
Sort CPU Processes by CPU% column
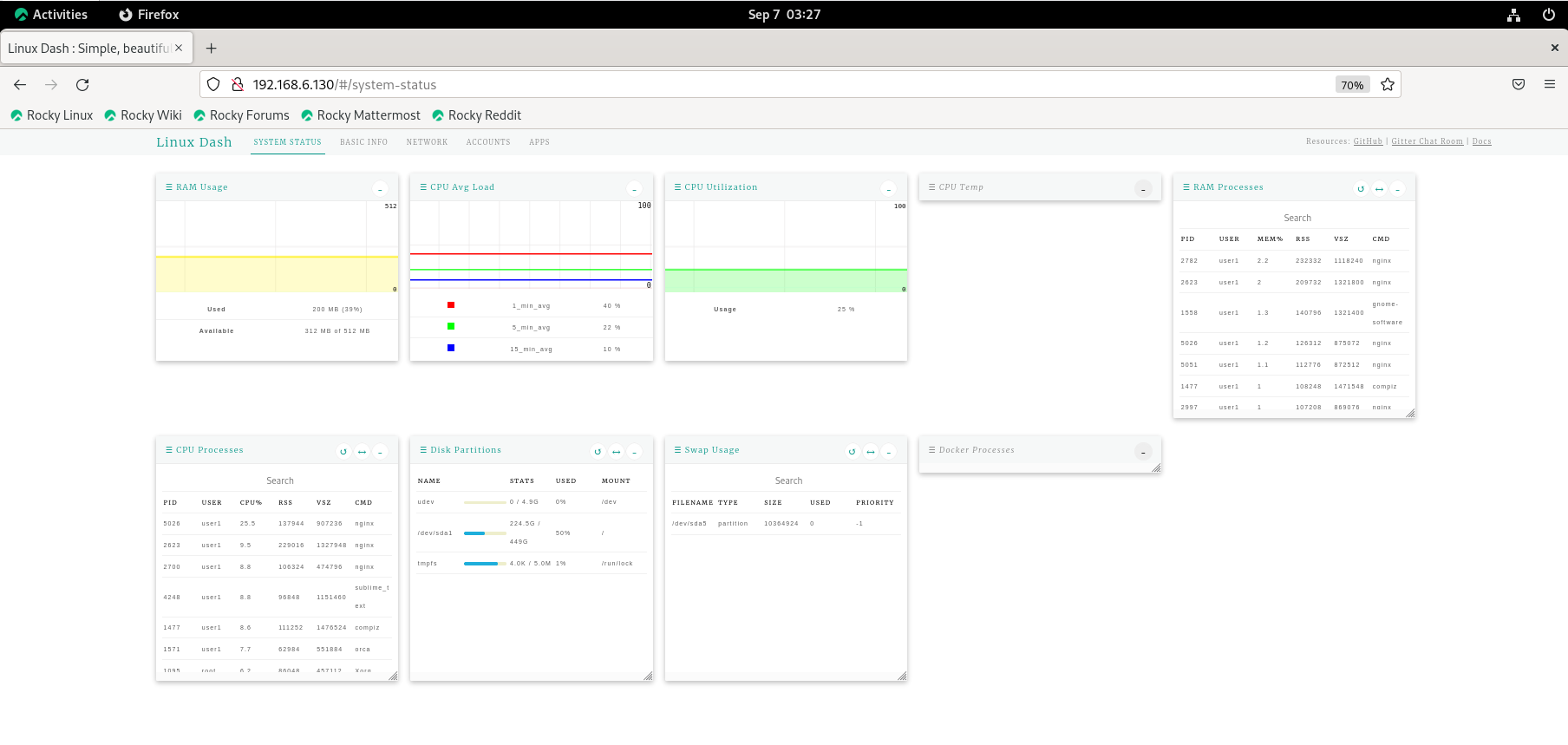pyautogui.click(x=251, y=503)
